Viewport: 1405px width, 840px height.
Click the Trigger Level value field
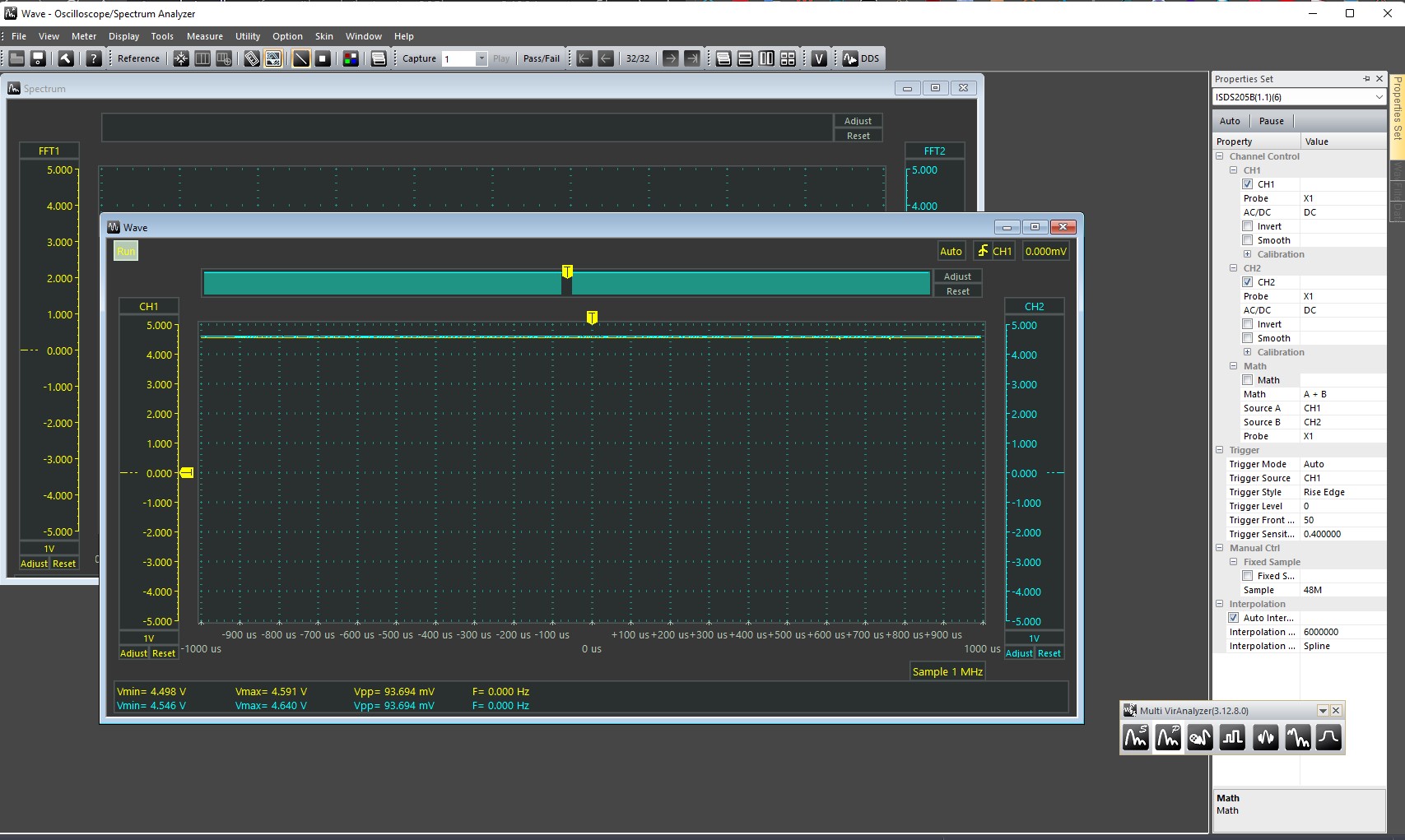point(1342,506)
